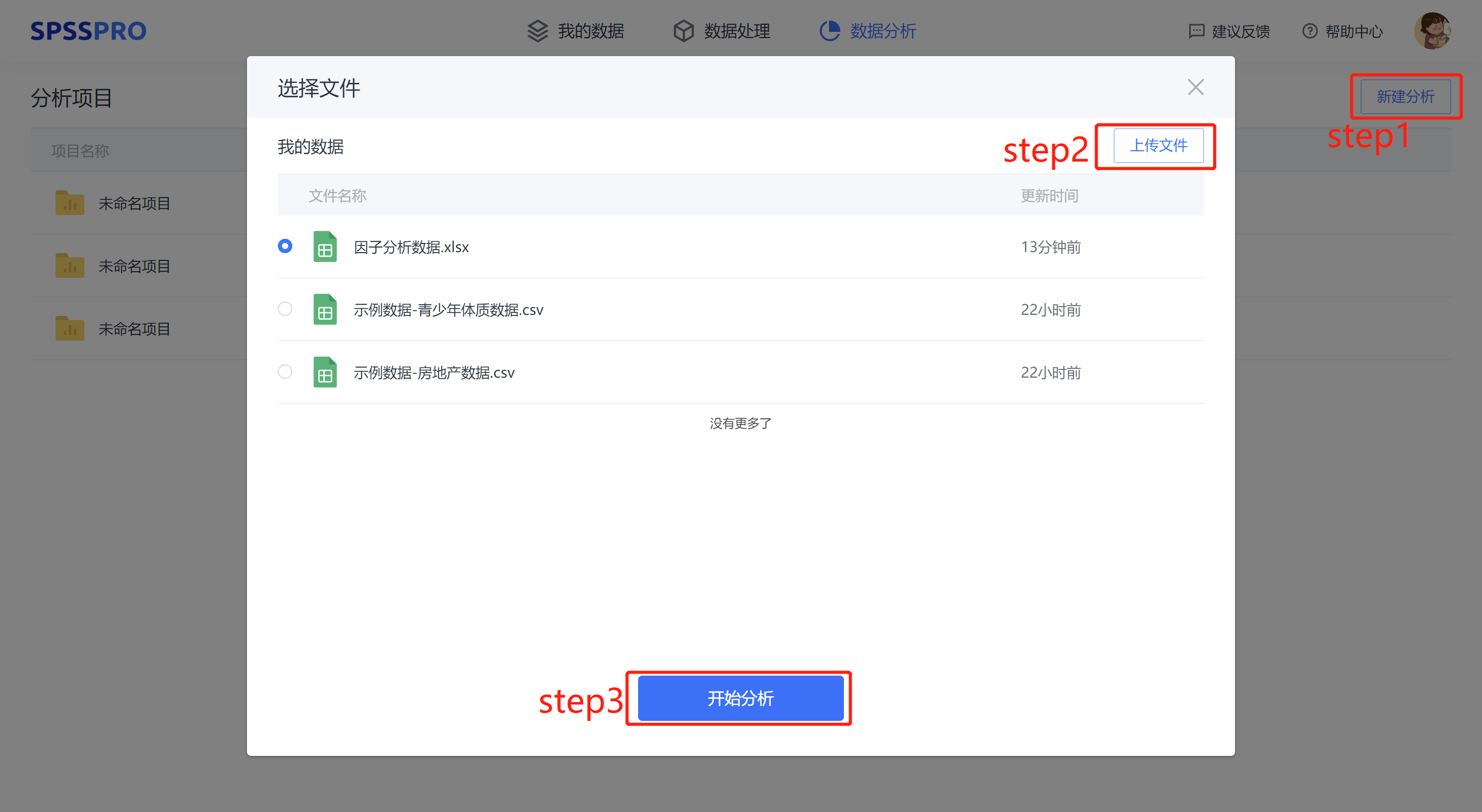Switch to the 数据处理 tab
The height and width of the screenshot is (812, 1482).
[736, 31]
